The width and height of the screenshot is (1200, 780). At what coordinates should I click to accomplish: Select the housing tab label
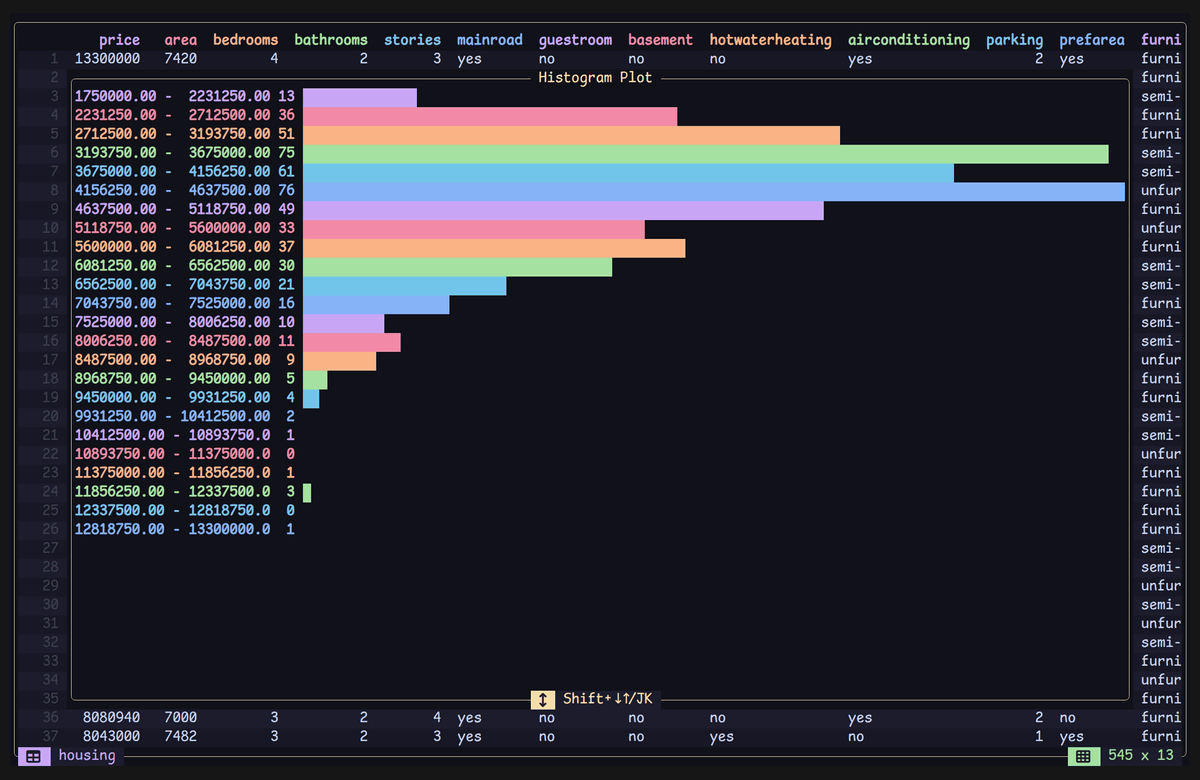pyautogui.click(x=87, y=755)
